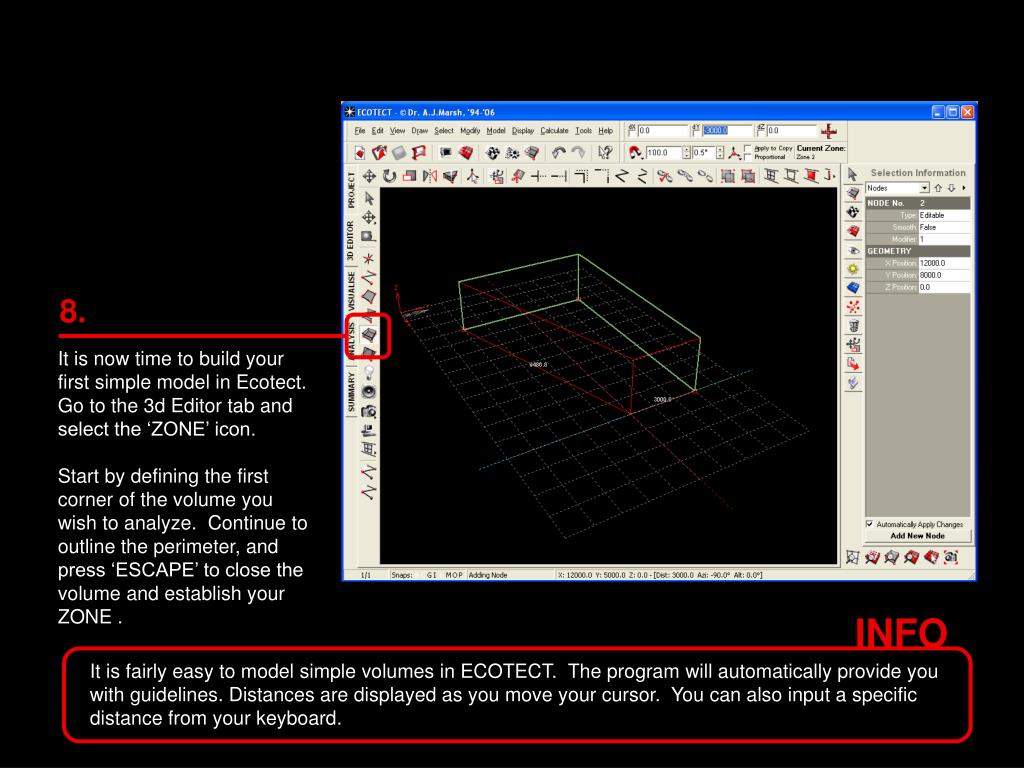Click the dY field showing 3000.0
The image size is (1024, 768).
pos(727,131)
